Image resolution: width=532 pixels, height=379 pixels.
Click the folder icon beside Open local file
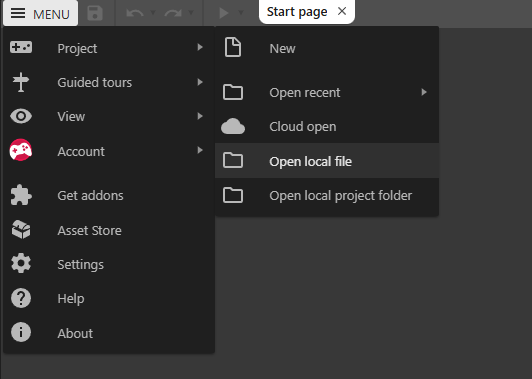[233, 160]
